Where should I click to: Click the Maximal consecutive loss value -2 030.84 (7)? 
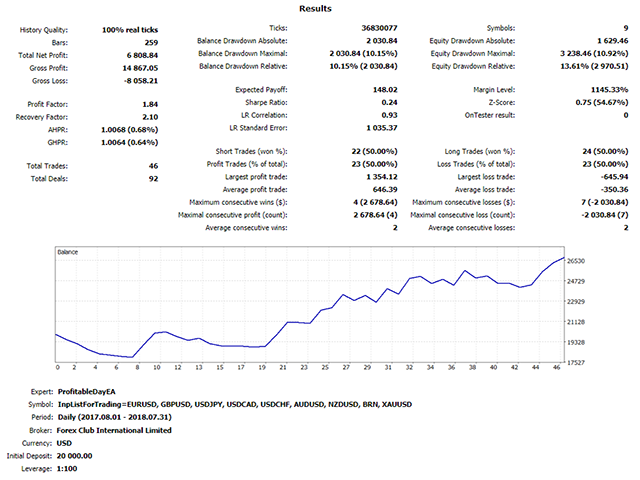(x=605, y=214)
